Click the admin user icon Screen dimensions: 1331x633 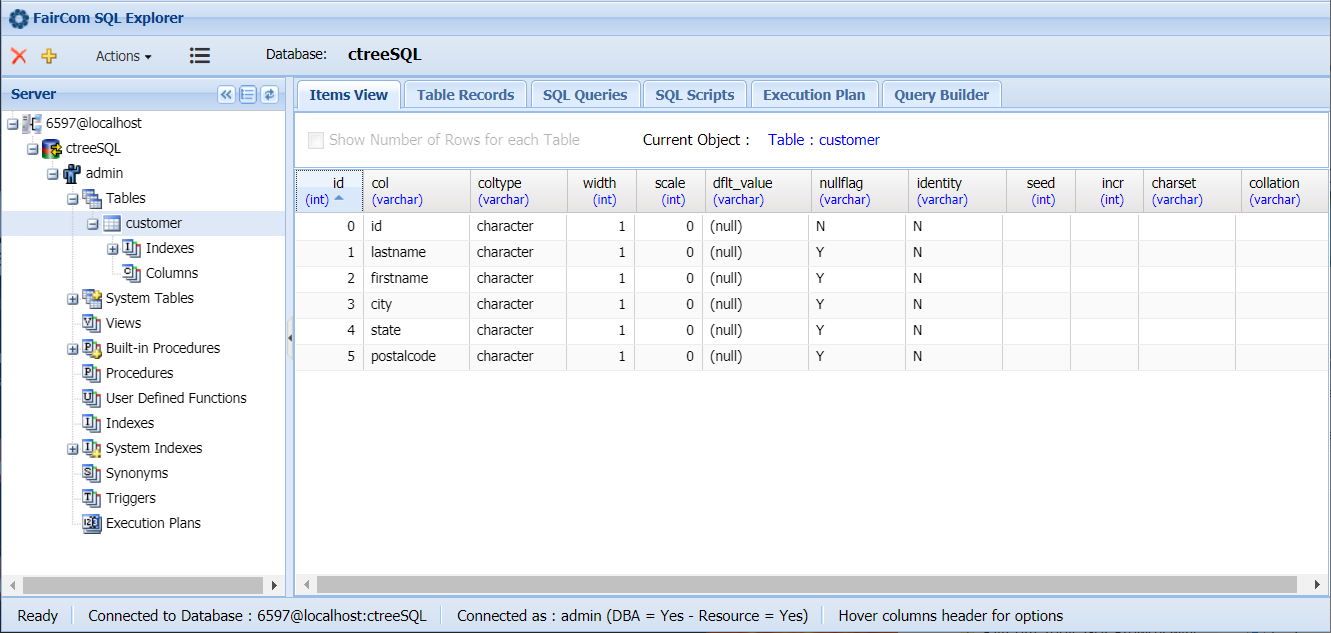(72, 173)
